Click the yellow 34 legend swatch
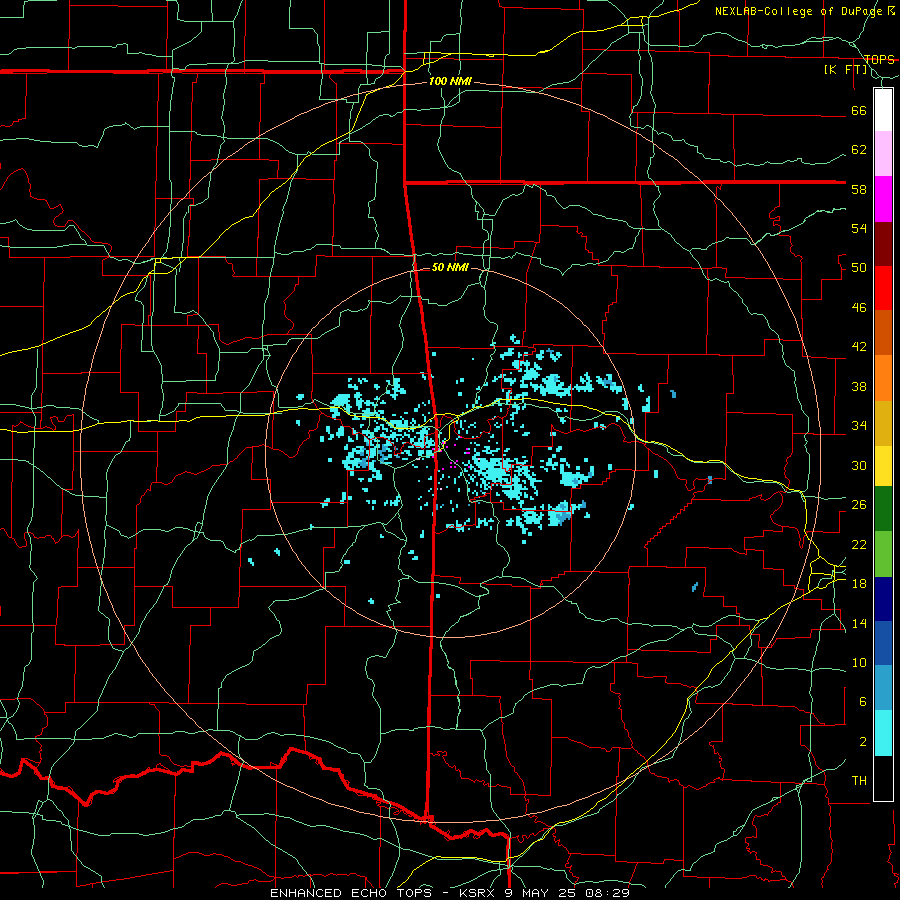This screenshot has width=900, height=900. coord(883,465)
